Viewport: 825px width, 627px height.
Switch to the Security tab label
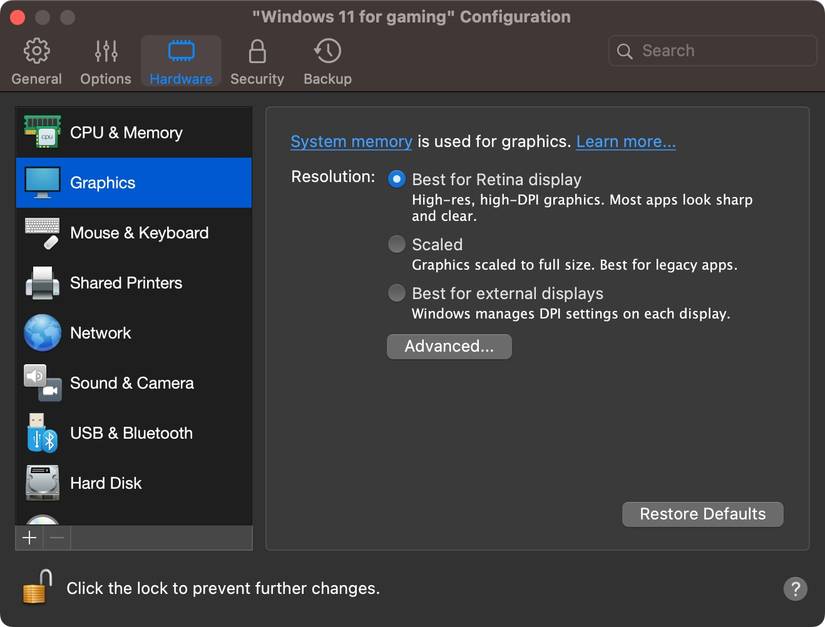click(x=257, y=79)
